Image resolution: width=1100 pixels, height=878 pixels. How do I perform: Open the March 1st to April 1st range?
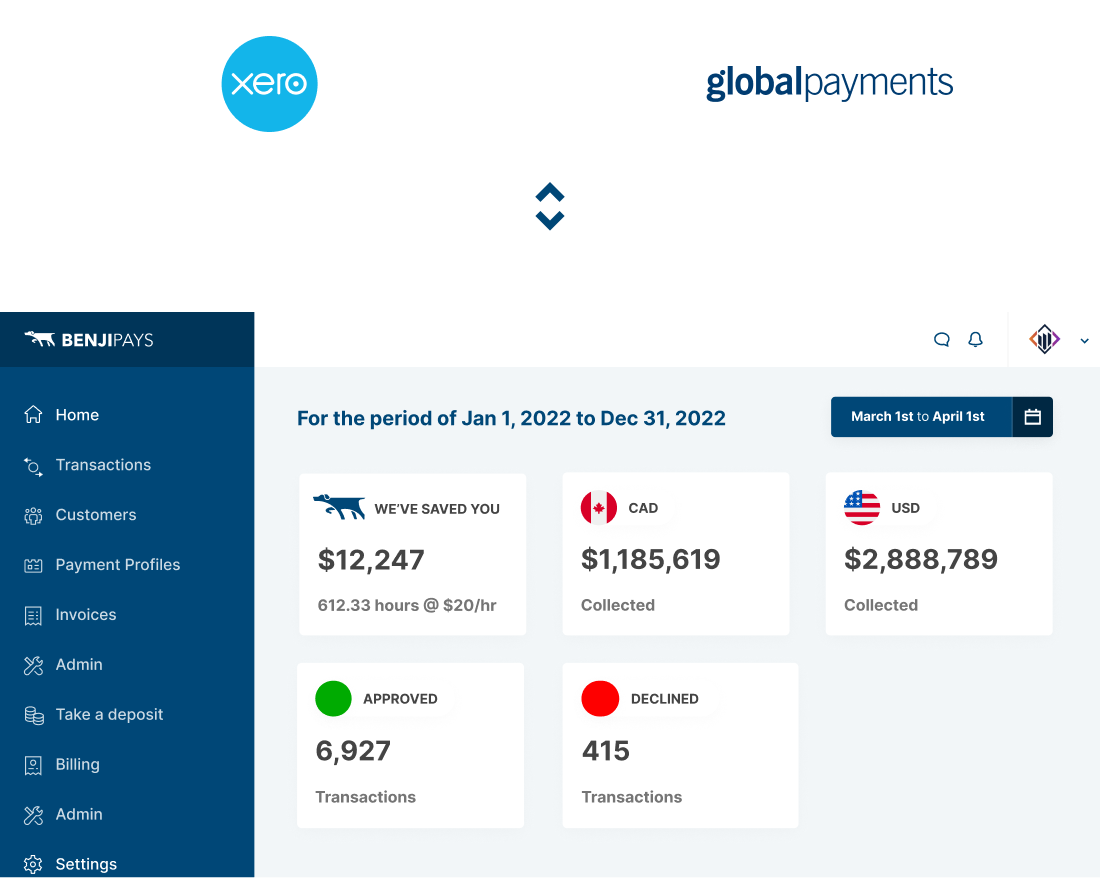coord(918,417)
